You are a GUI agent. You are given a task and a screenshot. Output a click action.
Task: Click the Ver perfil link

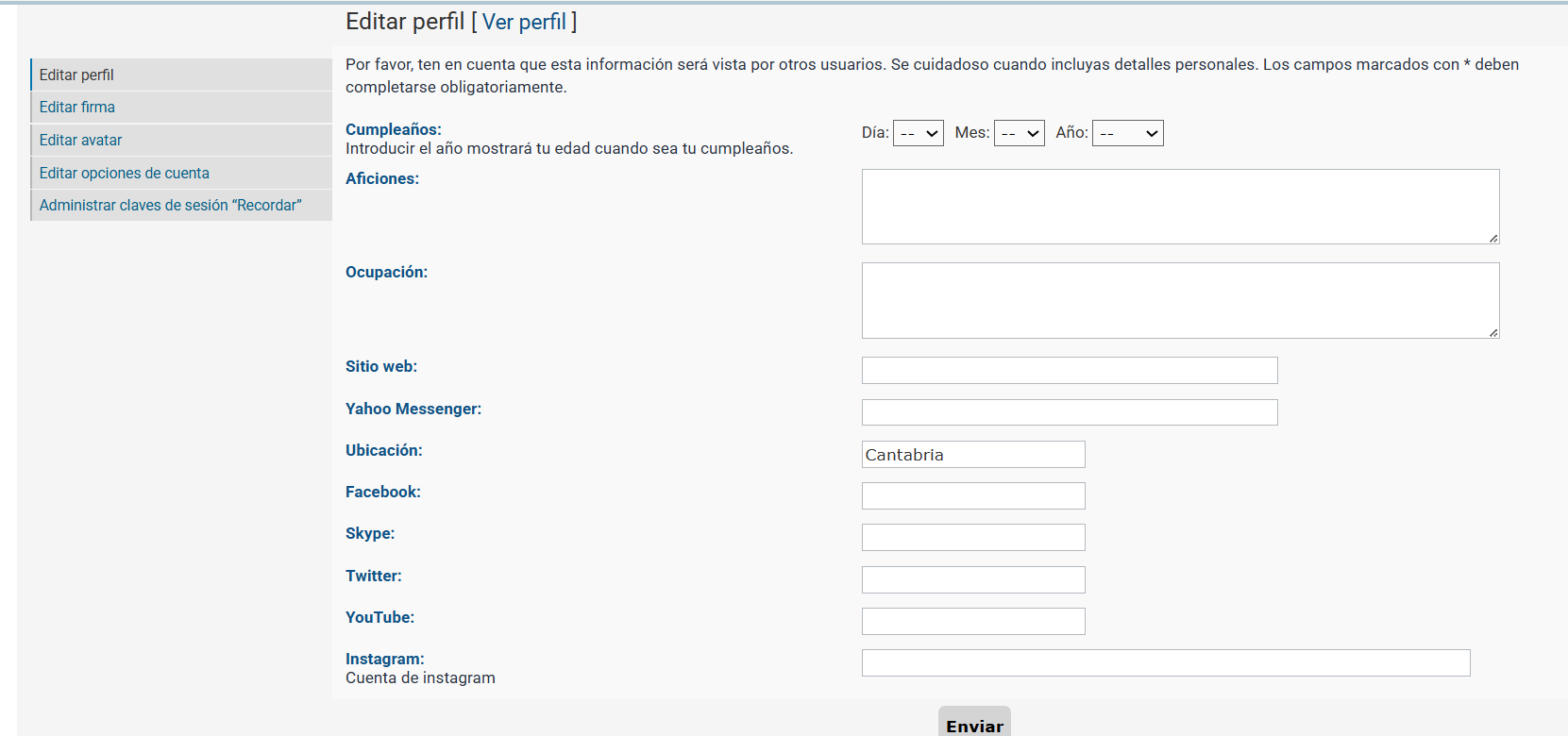click(524, 22)
